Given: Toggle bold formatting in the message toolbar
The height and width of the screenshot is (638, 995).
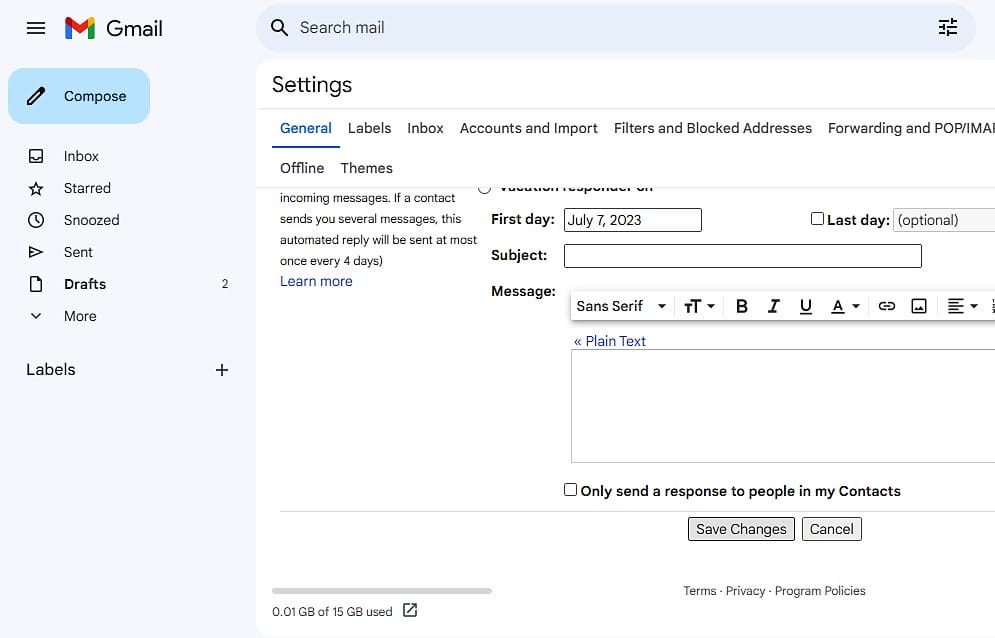Looking at the screenshot, I should tap(741, 306).
